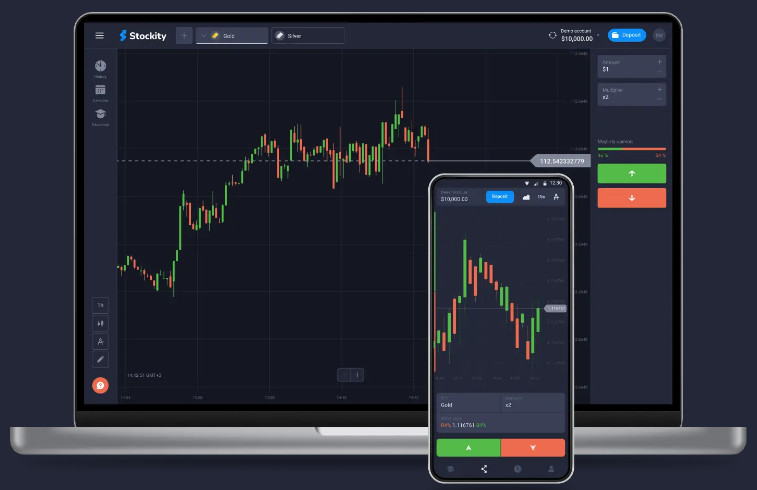This screenshot has width=757, height=490.
Task: Open the Calendar sidebar panel
Action: click(100, 93)
